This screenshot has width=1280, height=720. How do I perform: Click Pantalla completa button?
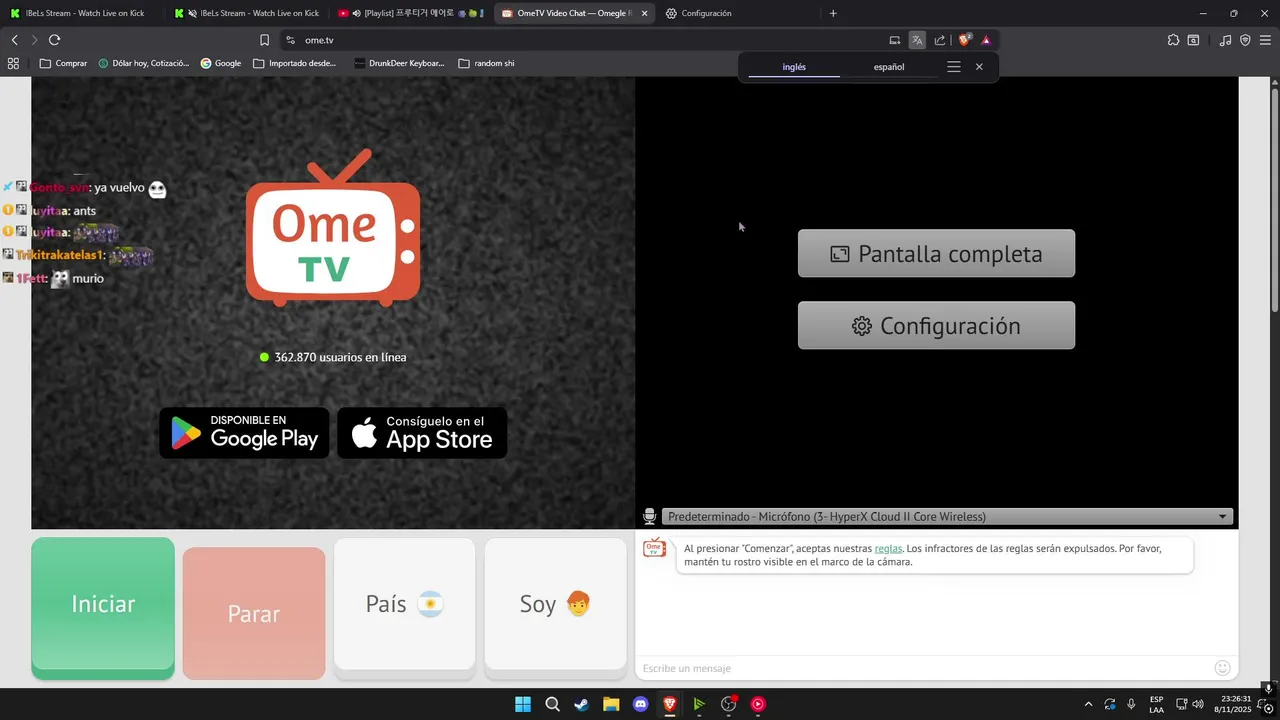point(936,254)
